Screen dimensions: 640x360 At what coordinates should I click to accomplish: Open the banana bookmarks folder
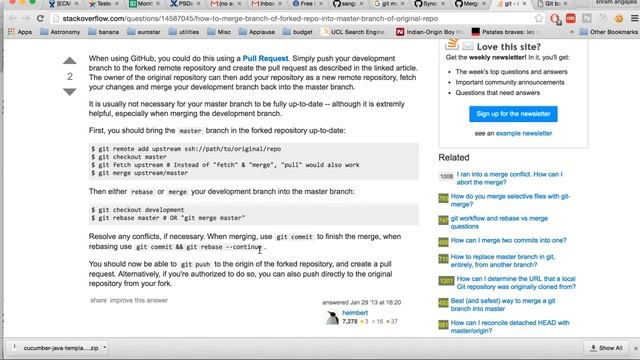tap(104, 32)
